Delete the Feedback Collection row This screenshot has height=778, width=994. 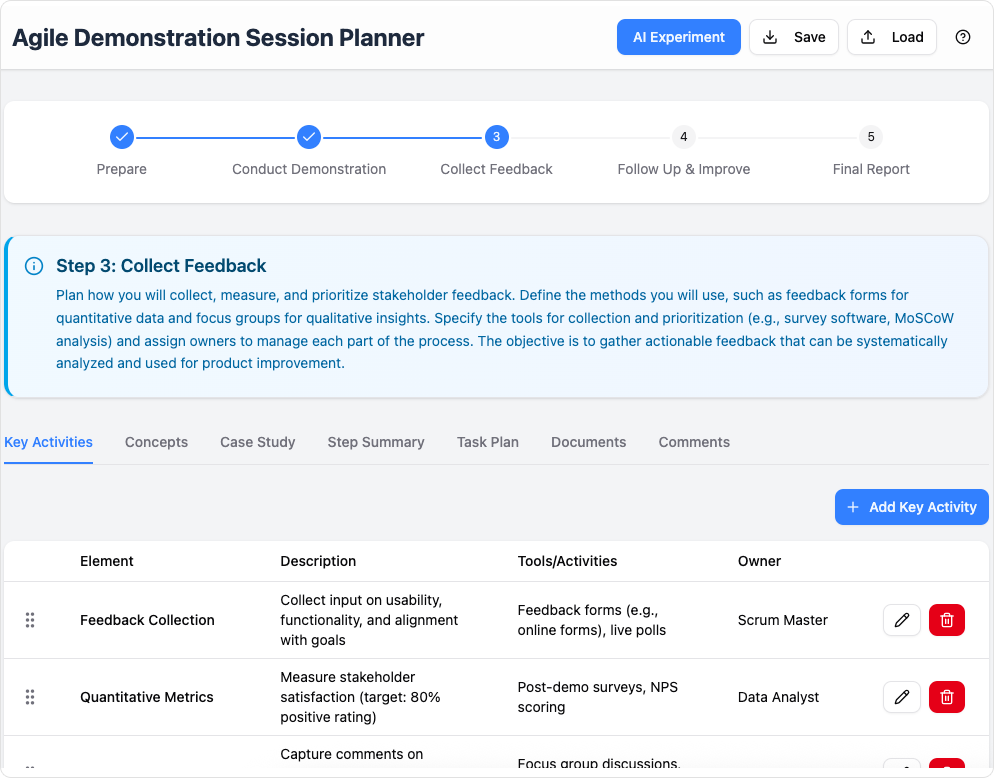[946, 620]
